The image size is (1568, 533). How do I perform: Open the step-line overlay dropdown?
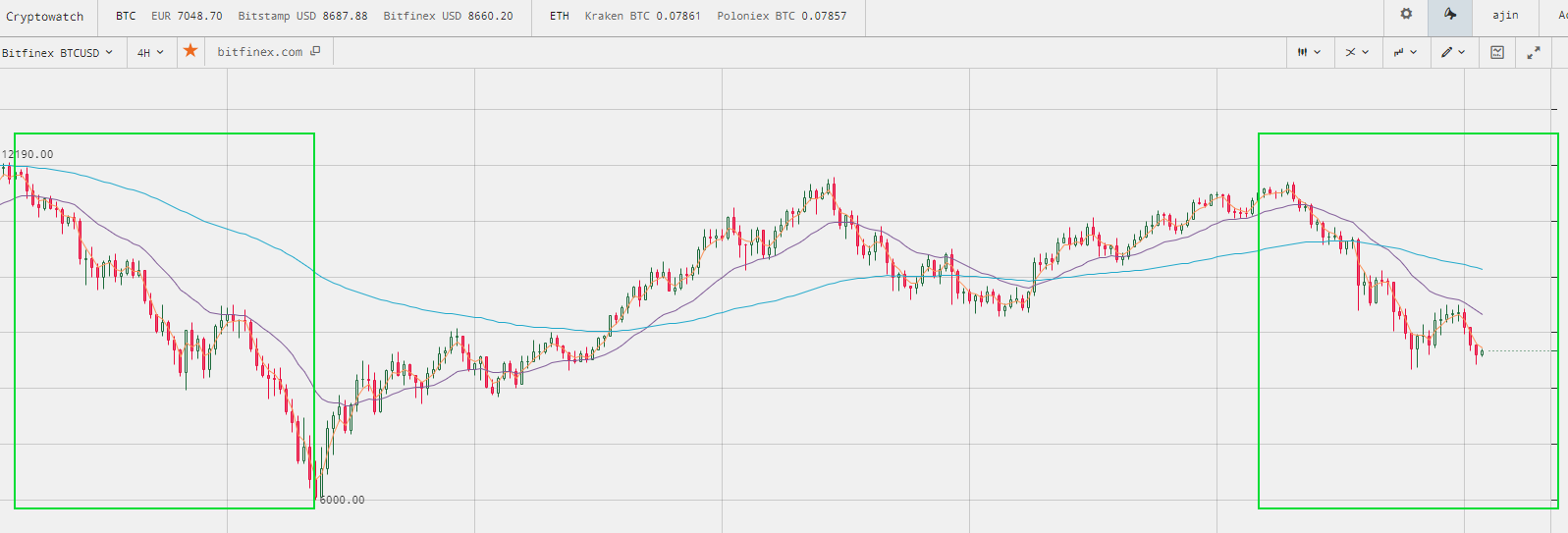(x=1405, y=52)
